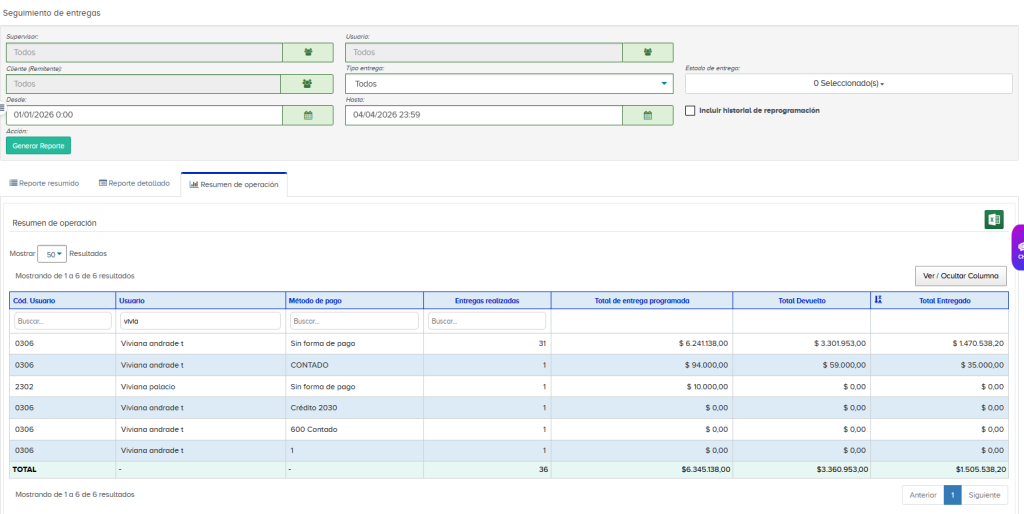Click the Generar Reporte button

39,146
